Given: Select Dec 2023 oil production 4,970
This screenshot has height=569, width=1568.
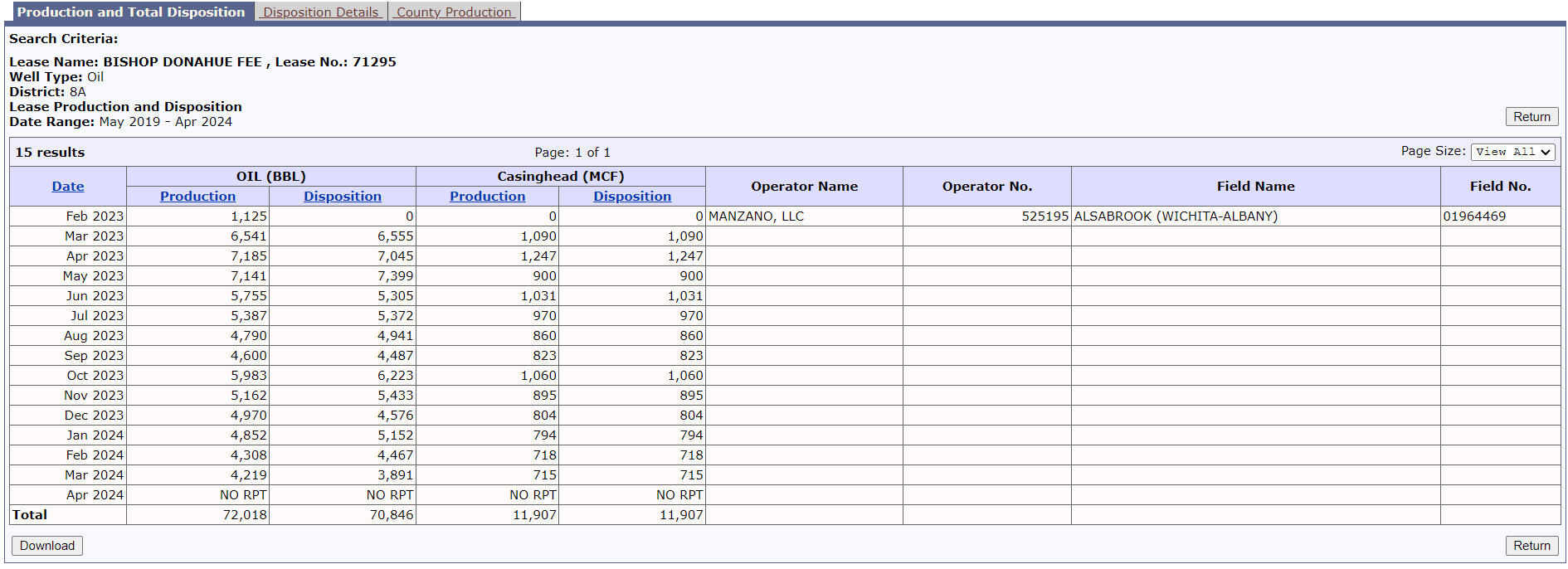Looking at the screenshot, I should pos(197,416).
